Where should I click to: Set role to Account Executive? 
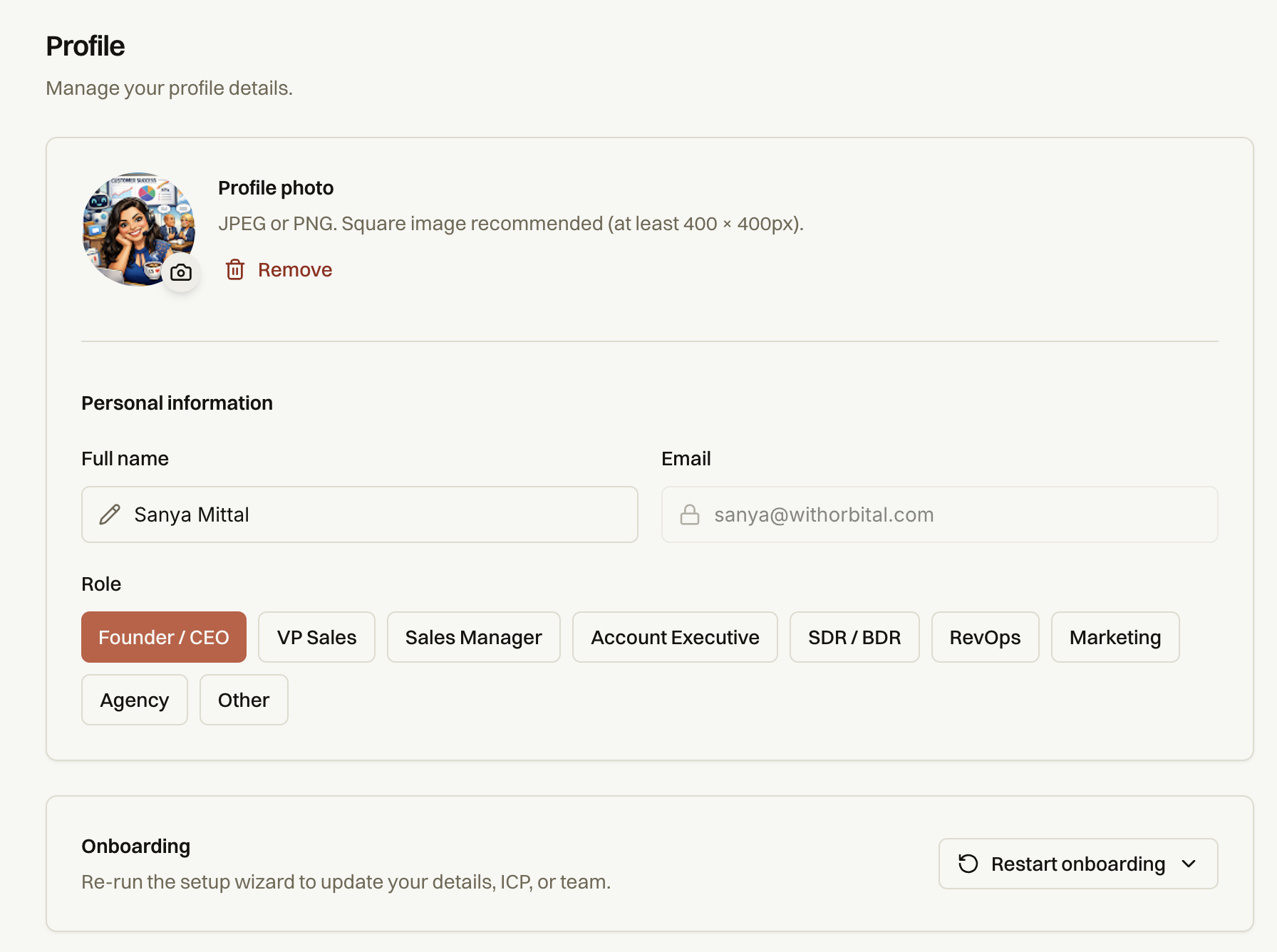(675, 637)
